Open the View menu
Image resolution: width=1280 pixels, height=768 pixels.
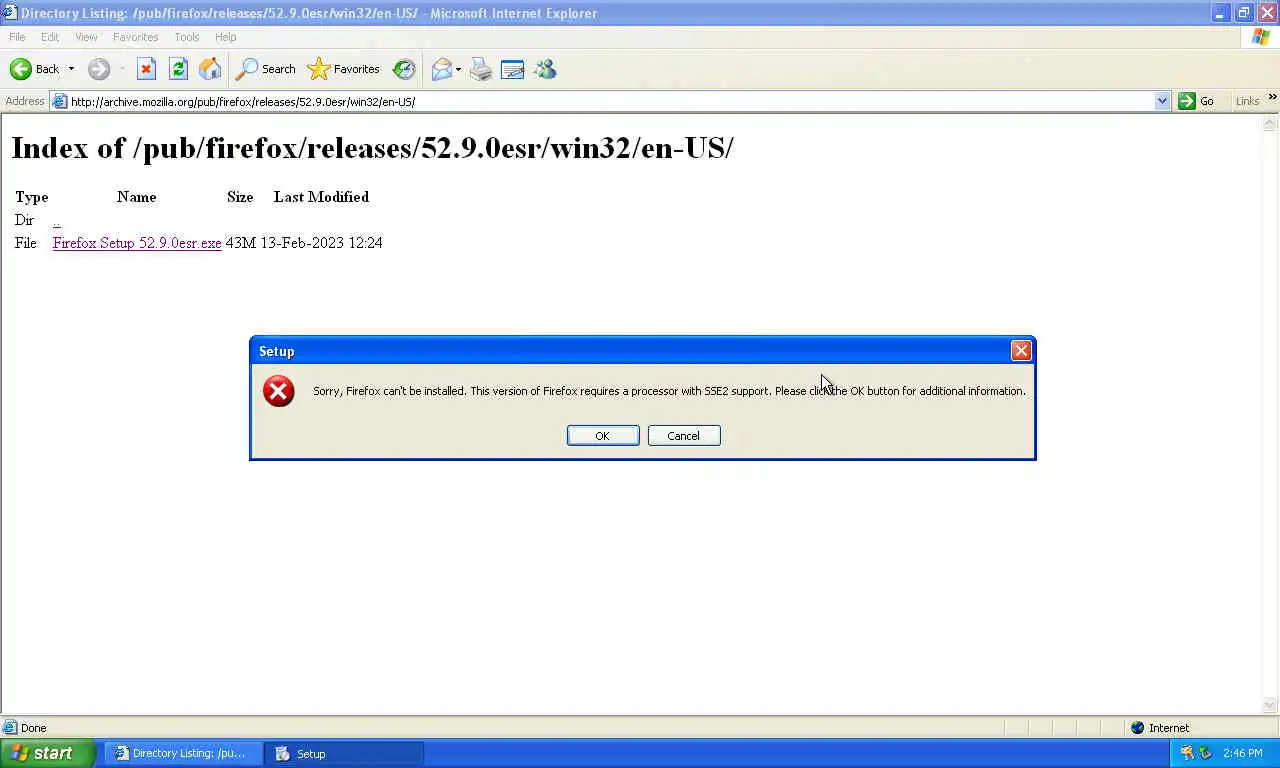[x=86, y=37]
